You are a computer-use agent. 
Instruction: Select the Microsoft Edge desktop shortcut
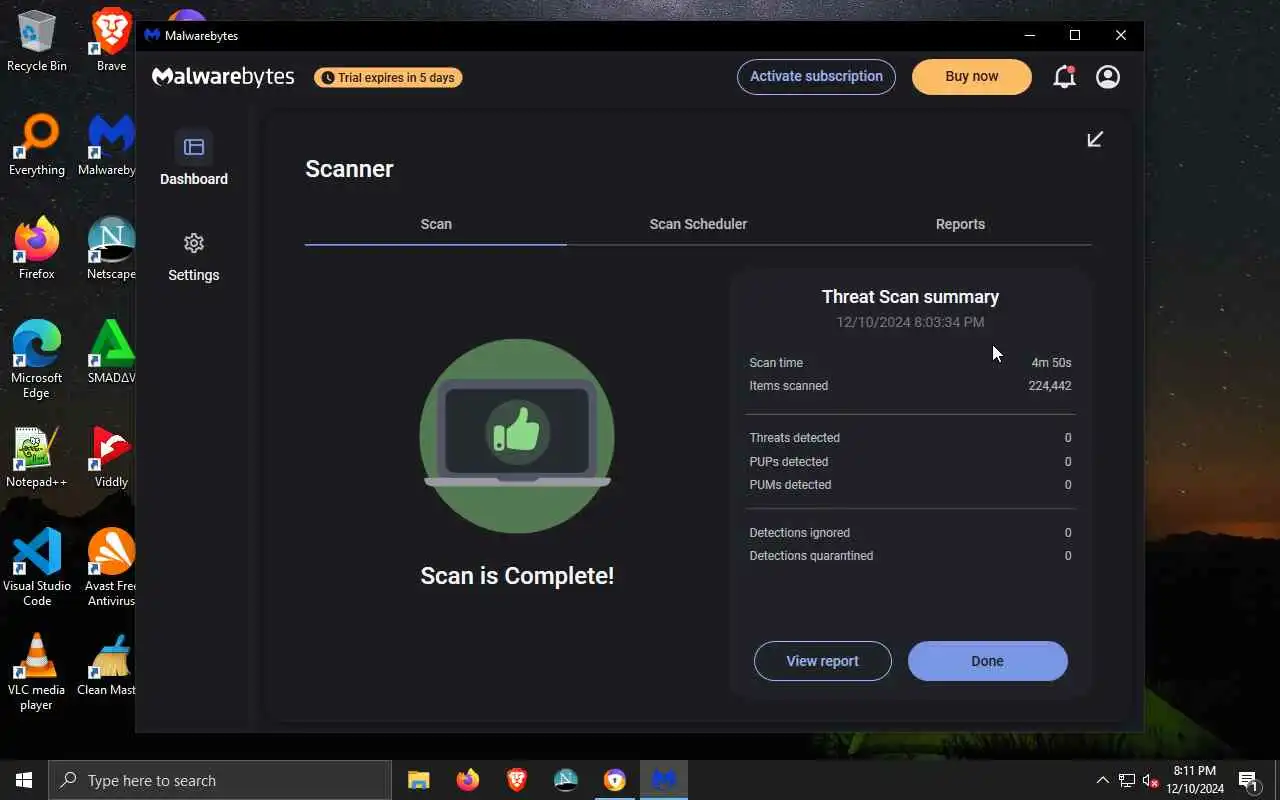pyautogui.click(x=37, y=360)
